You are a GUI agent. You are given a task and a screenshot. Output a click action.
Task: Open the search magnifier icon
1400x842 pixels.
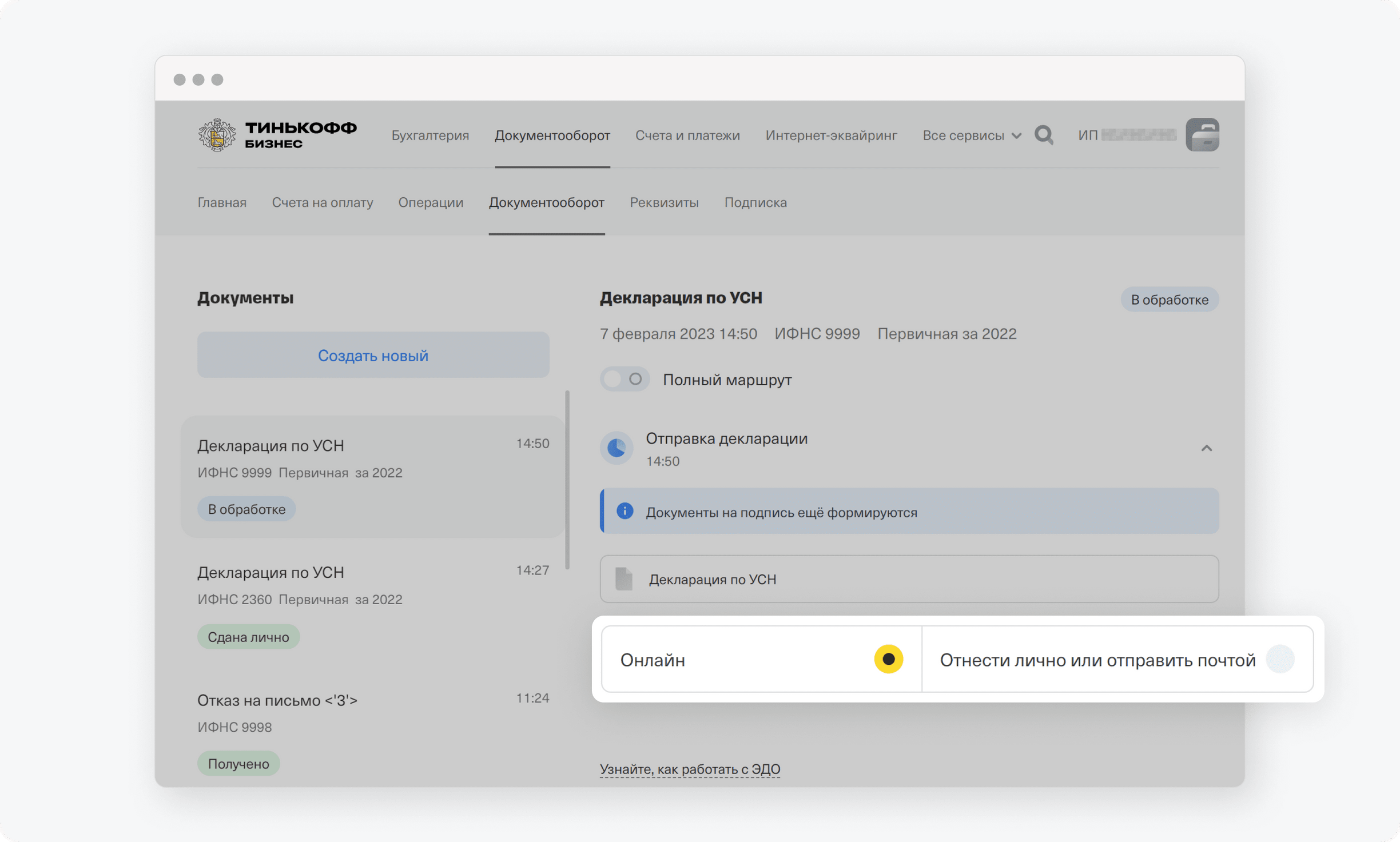pyautogui.click(x=1044, y=135)
